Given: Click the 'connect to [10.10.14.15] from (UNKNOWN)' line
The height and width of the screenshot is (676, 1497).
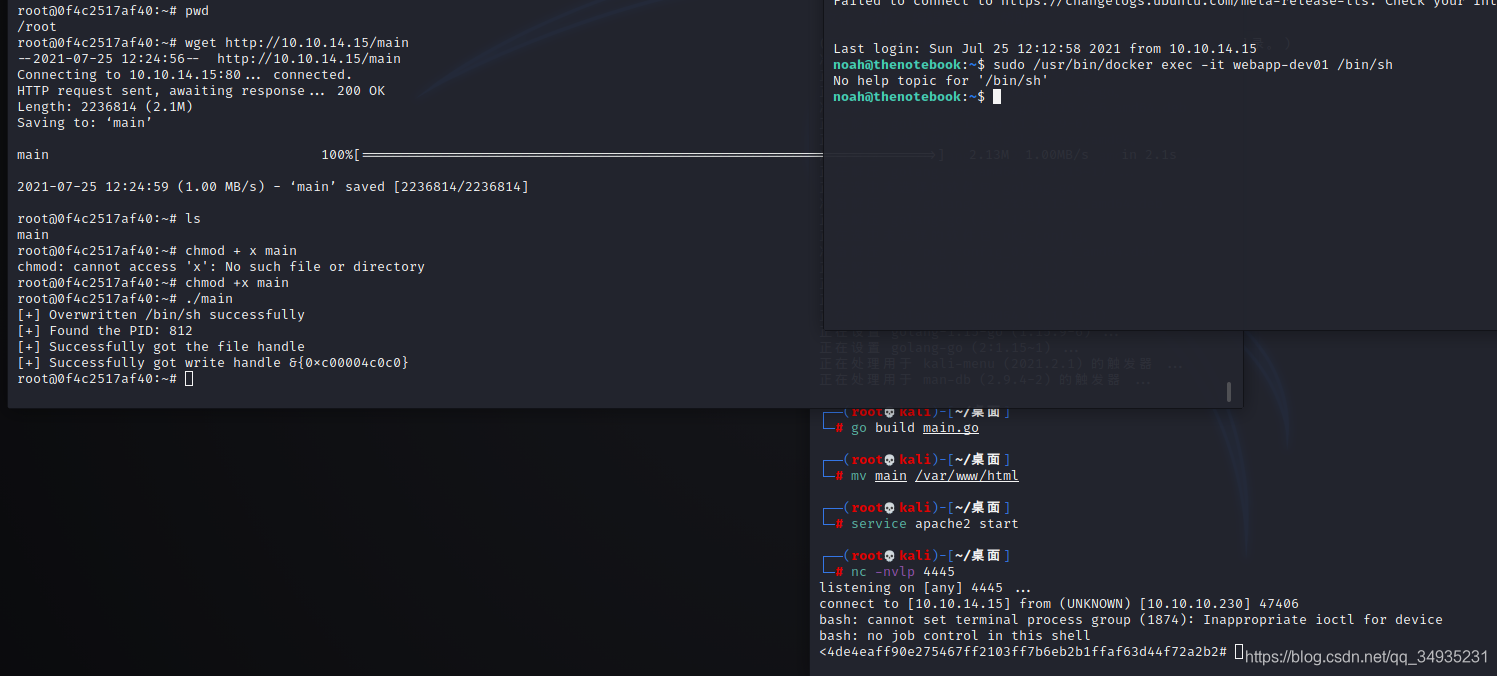Looking at the screenshot, I should 1059,603.
